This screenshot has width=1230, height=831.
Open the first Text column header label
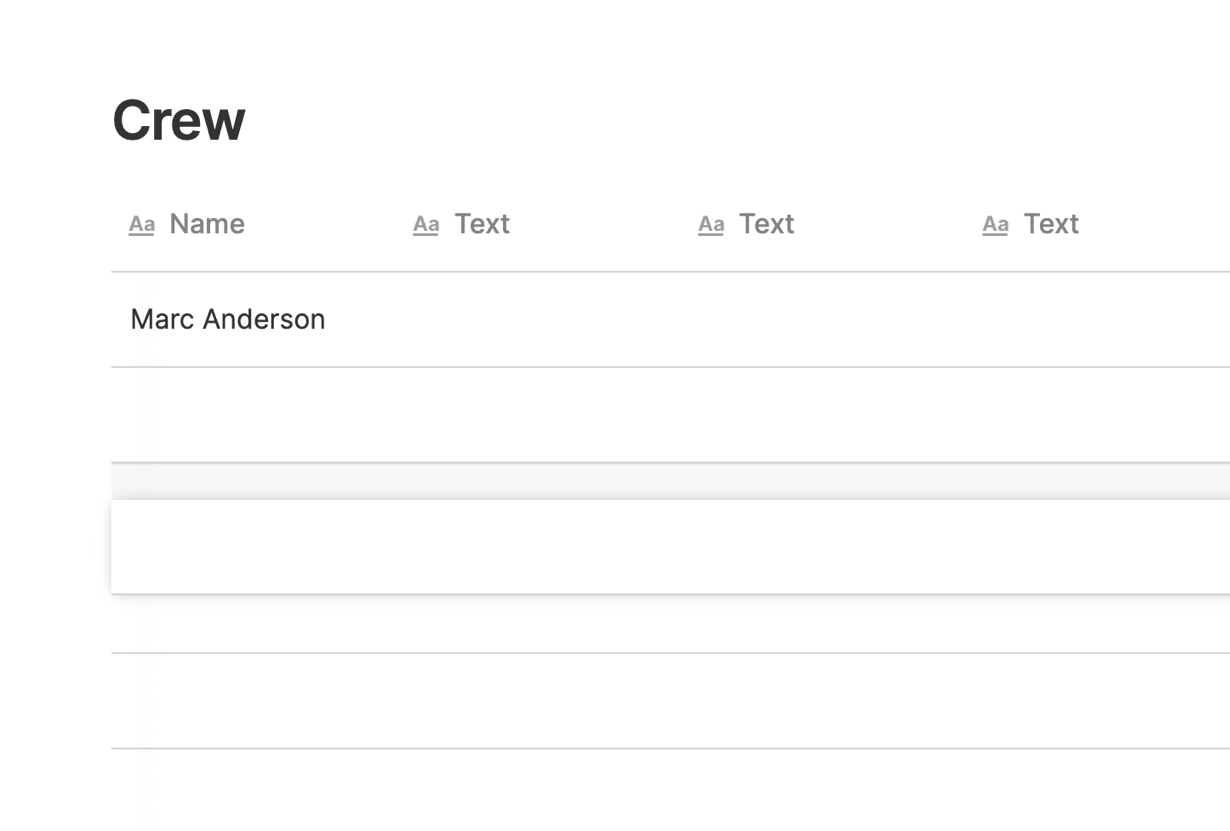[482, 224]
